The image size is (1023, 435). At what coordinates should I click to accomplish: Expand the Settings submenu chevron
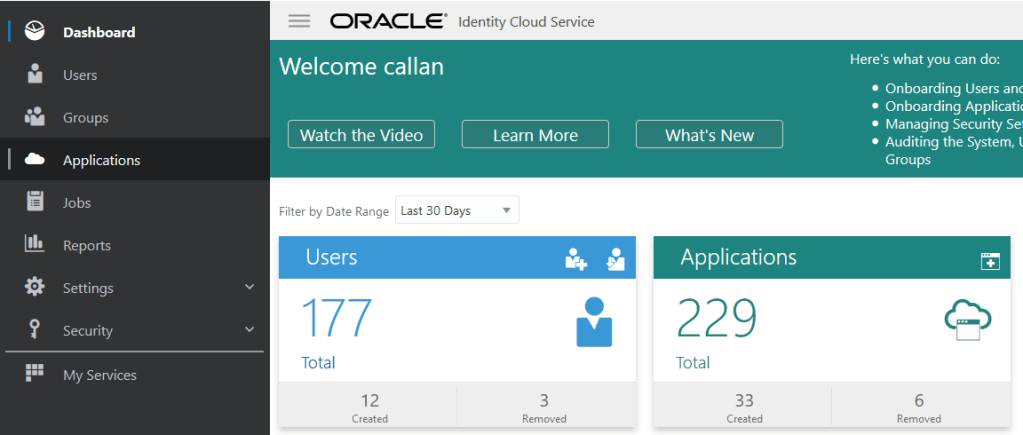(x=250, y=288)
